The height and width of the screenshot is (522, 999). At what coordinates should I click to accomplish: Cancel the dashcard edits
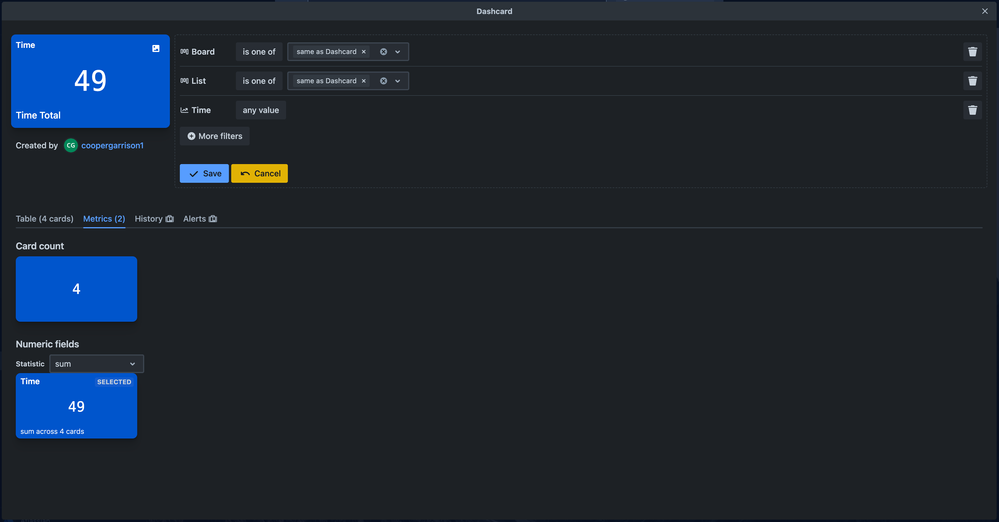pyautogui.click(x=259, y=173)
